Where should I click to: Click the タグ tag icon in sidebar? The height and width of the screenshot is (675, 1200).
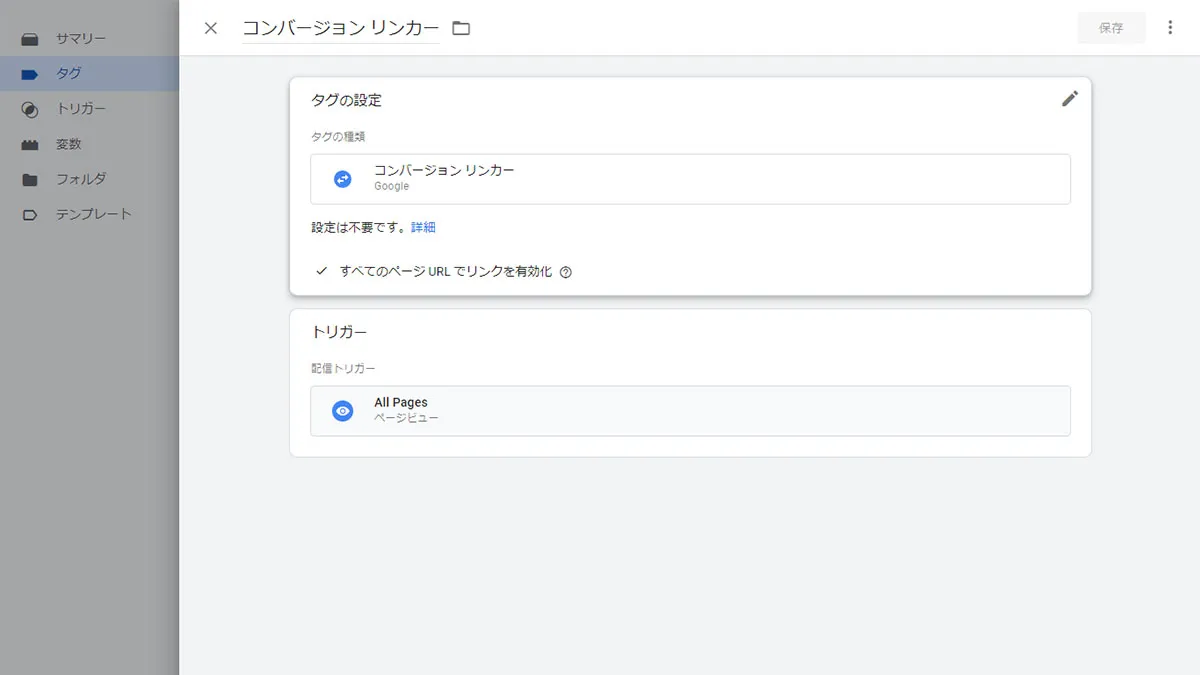[28, 73]
